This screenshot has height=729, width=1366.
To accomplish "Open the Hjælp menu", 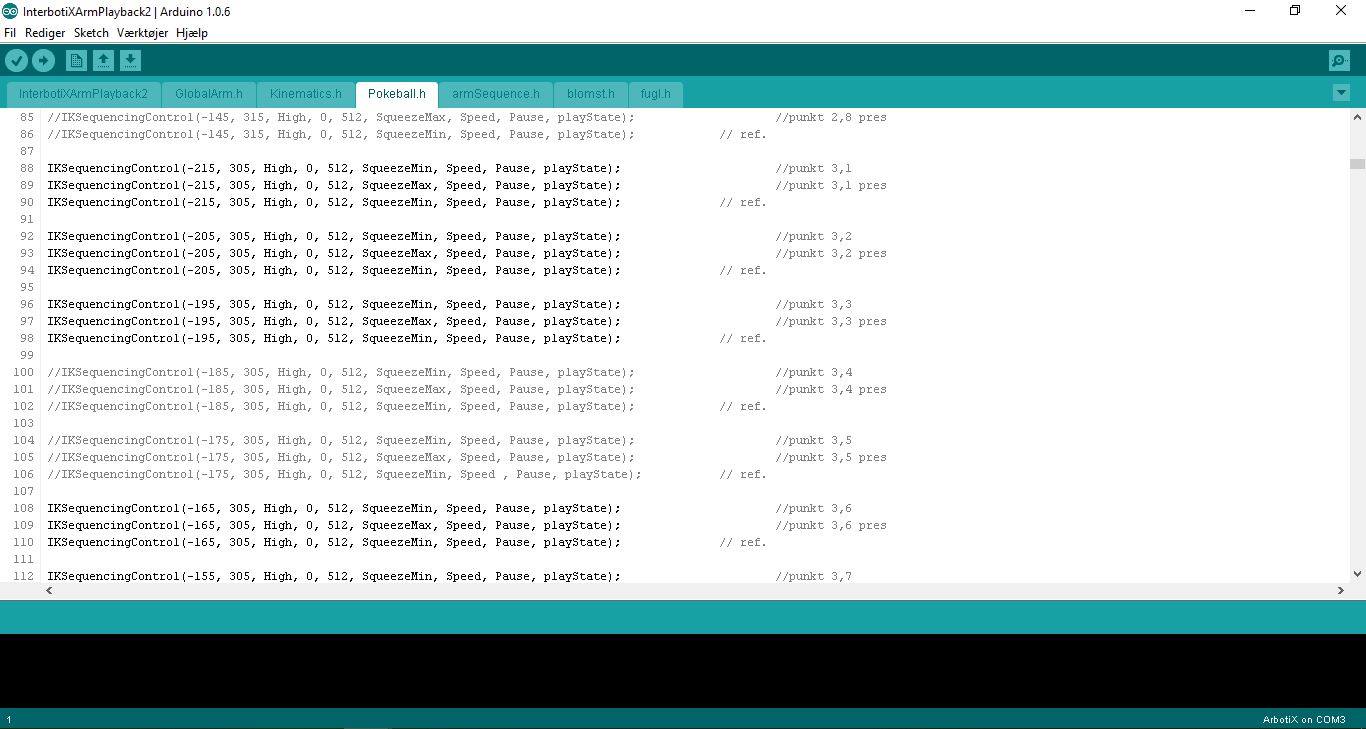I will (192, 33).
